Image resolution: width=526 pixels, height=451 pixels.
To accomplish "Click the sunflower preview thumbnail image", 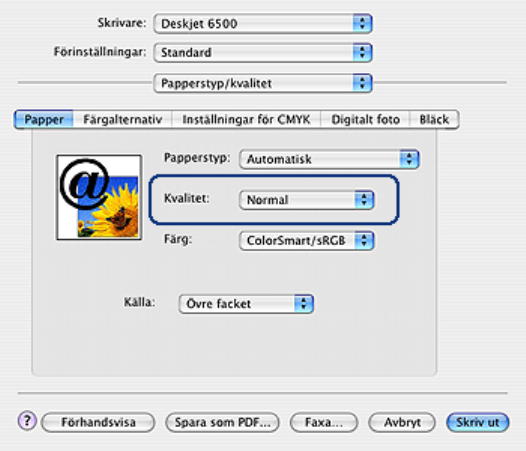I will pyautogui.click(x=99, y=197).
